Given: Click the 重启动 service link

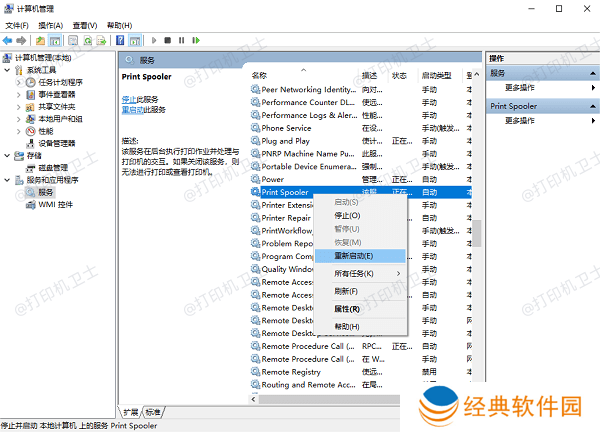Looking at the screenshot, I should pyautogui.click(x=131, y=110).
